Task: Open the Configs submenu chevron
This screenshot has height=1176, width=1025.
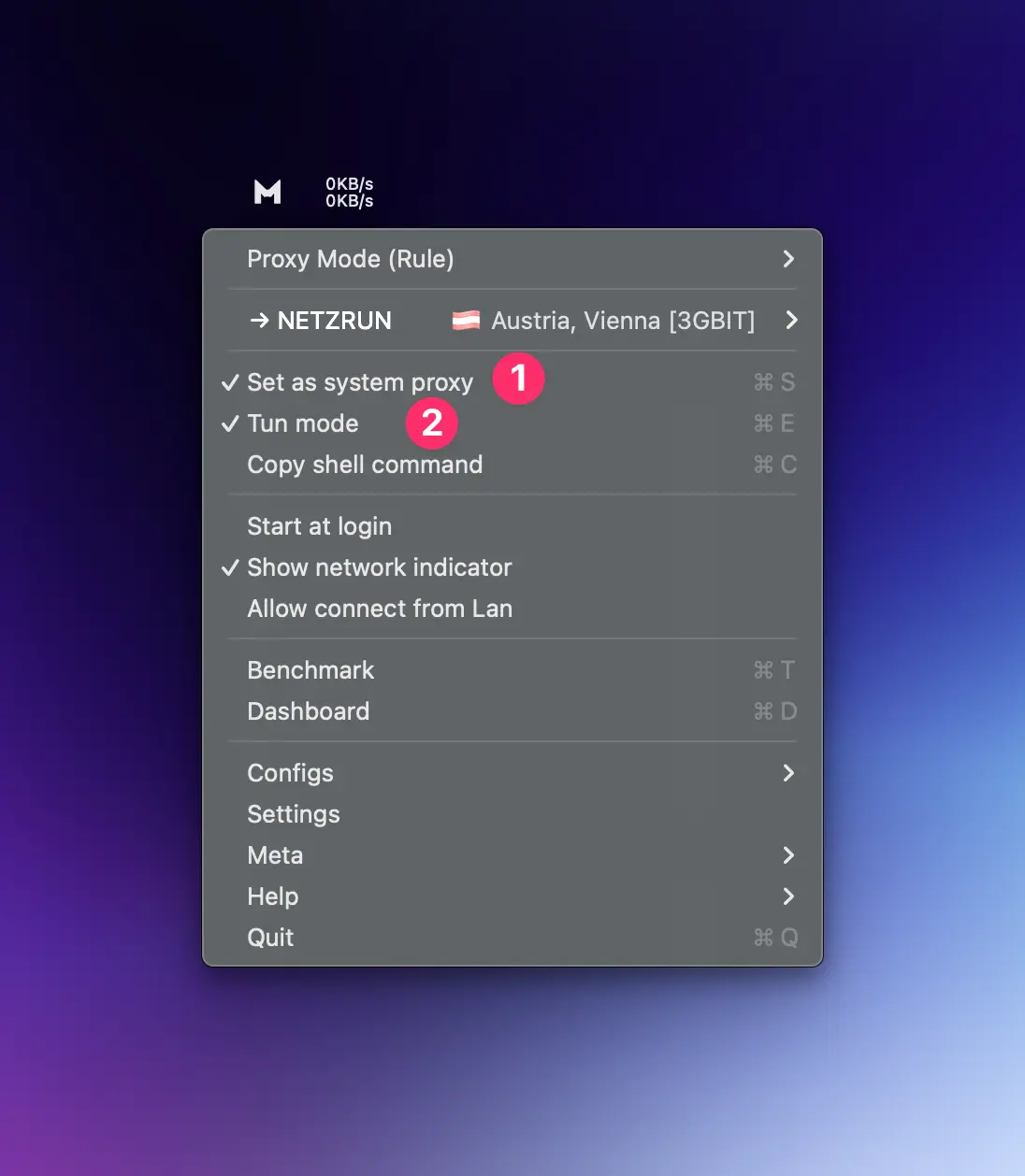Action: pyautogui.click(x=787, y=773)
